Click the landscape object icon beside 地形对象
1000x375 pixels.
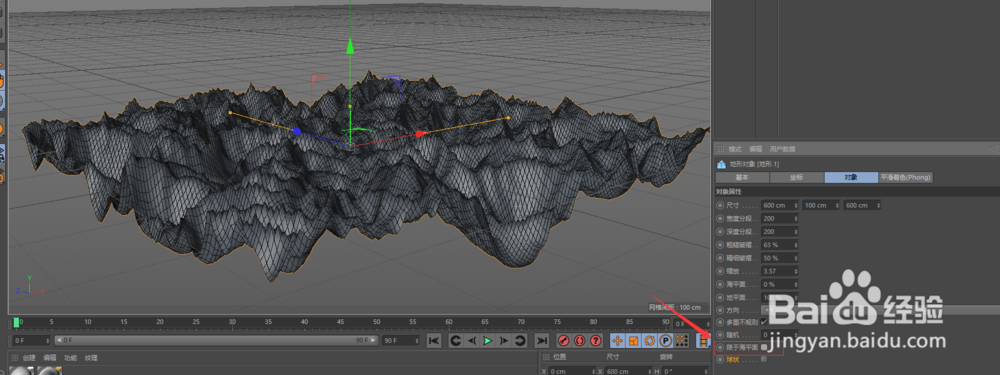pyautogui.click(x=722, y=165)
